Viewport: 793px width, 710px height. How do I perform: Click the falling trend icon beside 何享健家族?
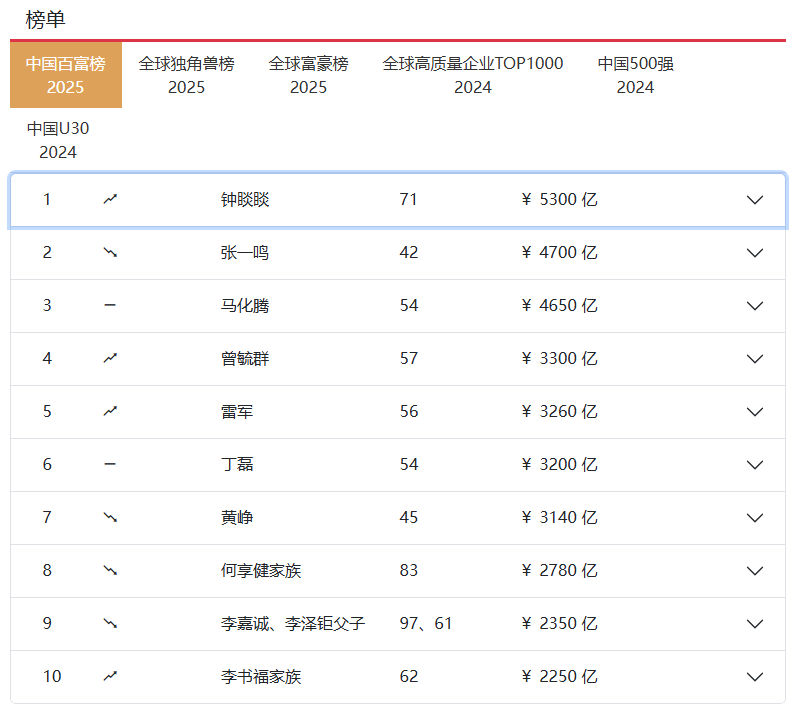110,571
